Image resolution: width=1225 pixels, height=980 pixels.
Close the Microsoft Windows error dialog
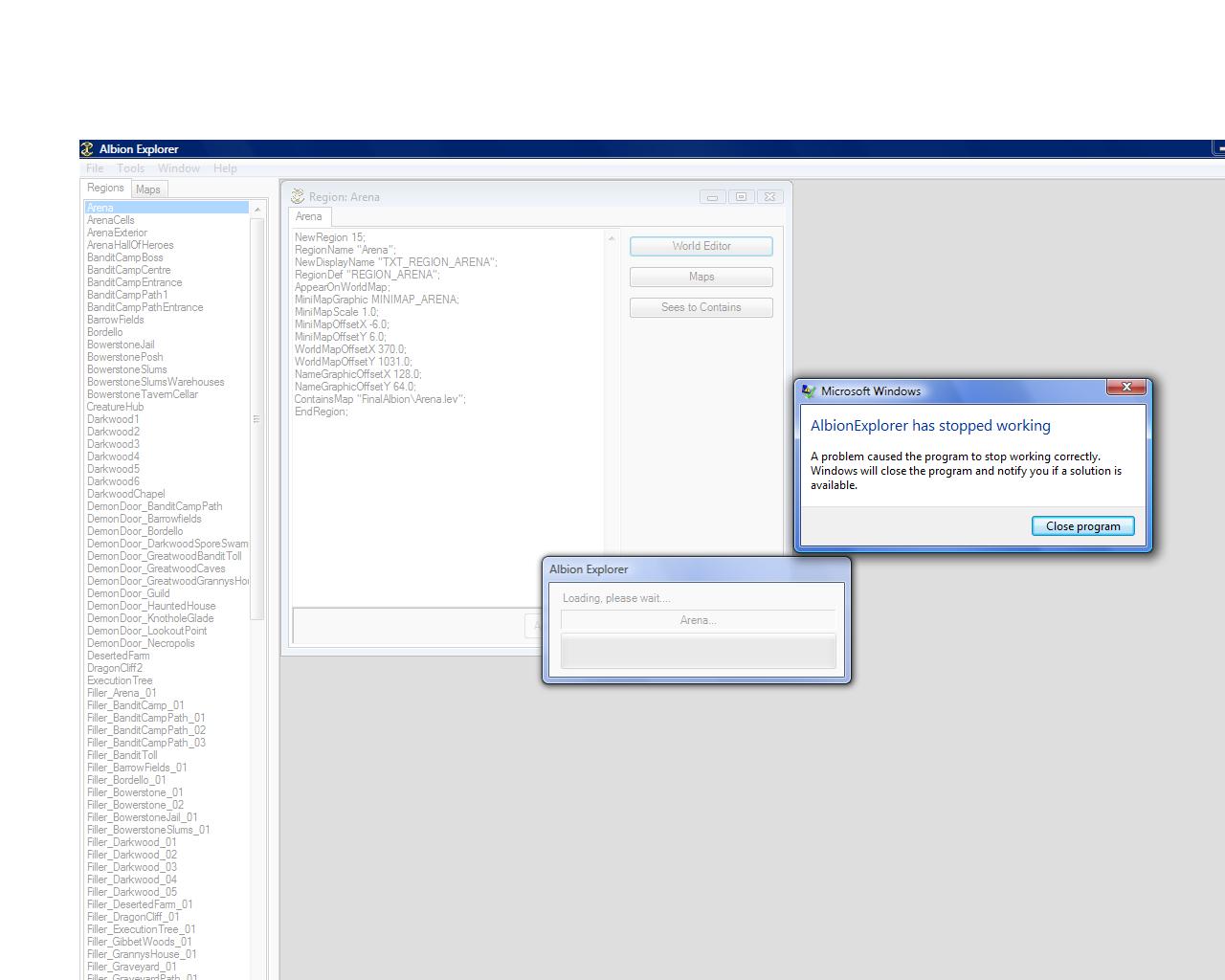[1126, 387]
